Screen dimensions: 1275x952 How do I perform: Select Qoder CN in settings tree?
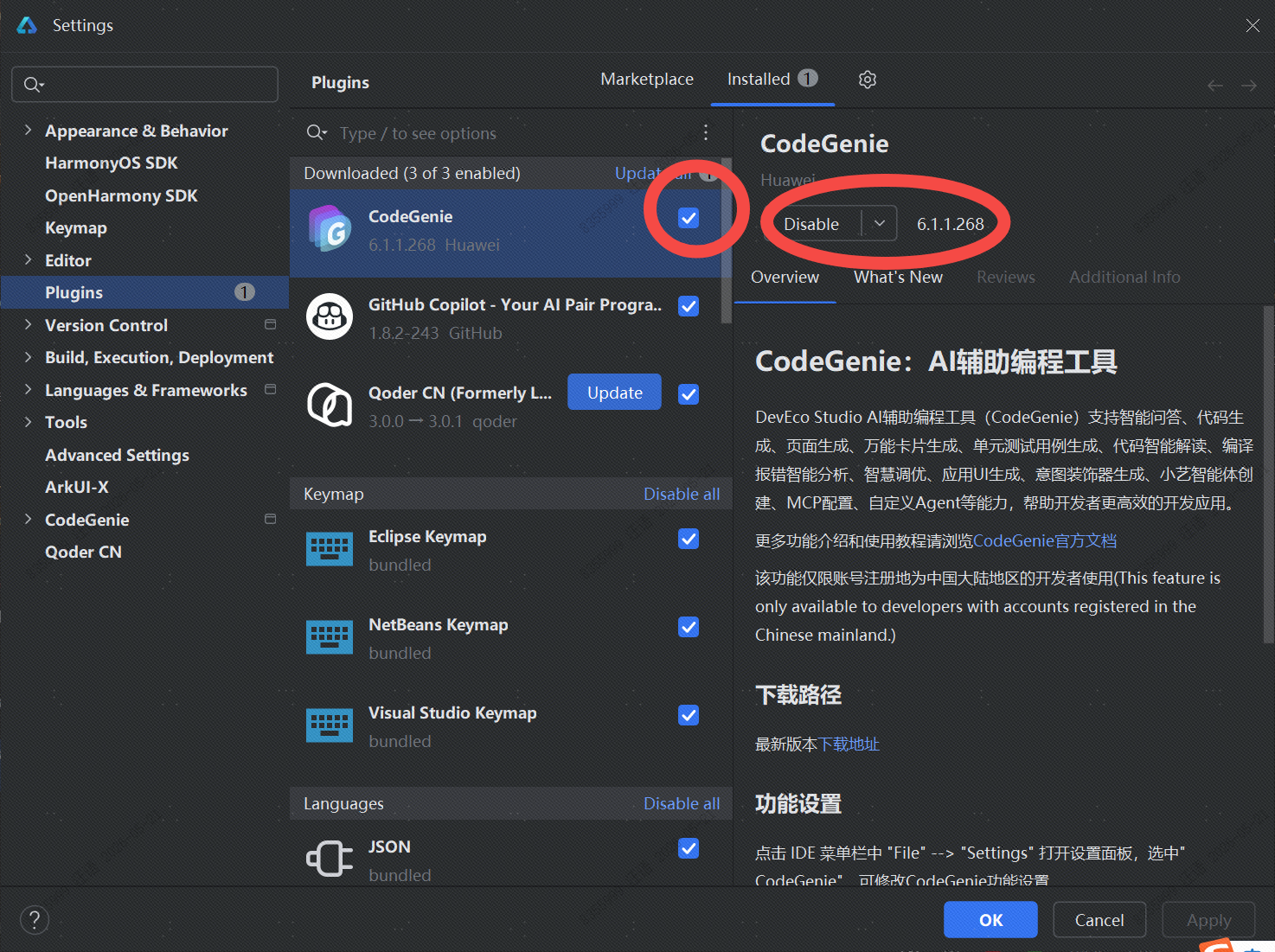pyautogui.click(x=83, y=552)
